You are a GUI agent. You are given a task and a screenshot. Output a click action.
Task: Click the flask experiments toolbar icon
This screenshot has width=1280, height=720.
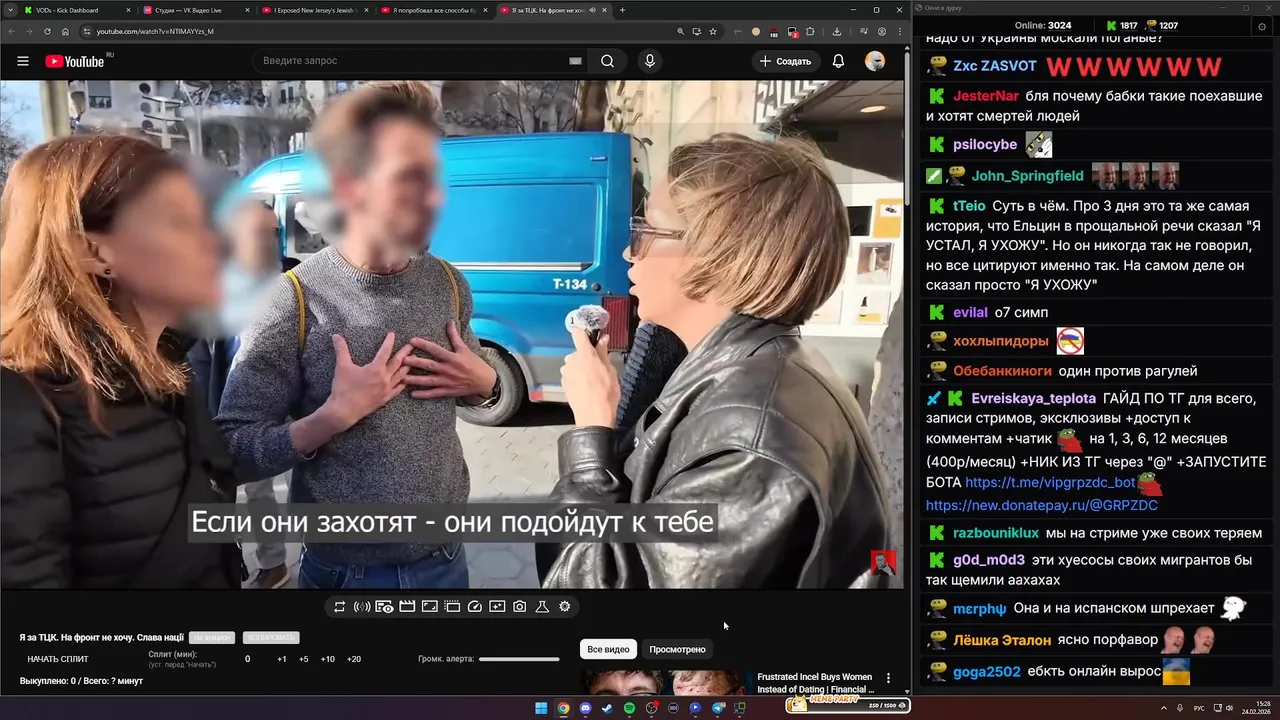point(542,606)
